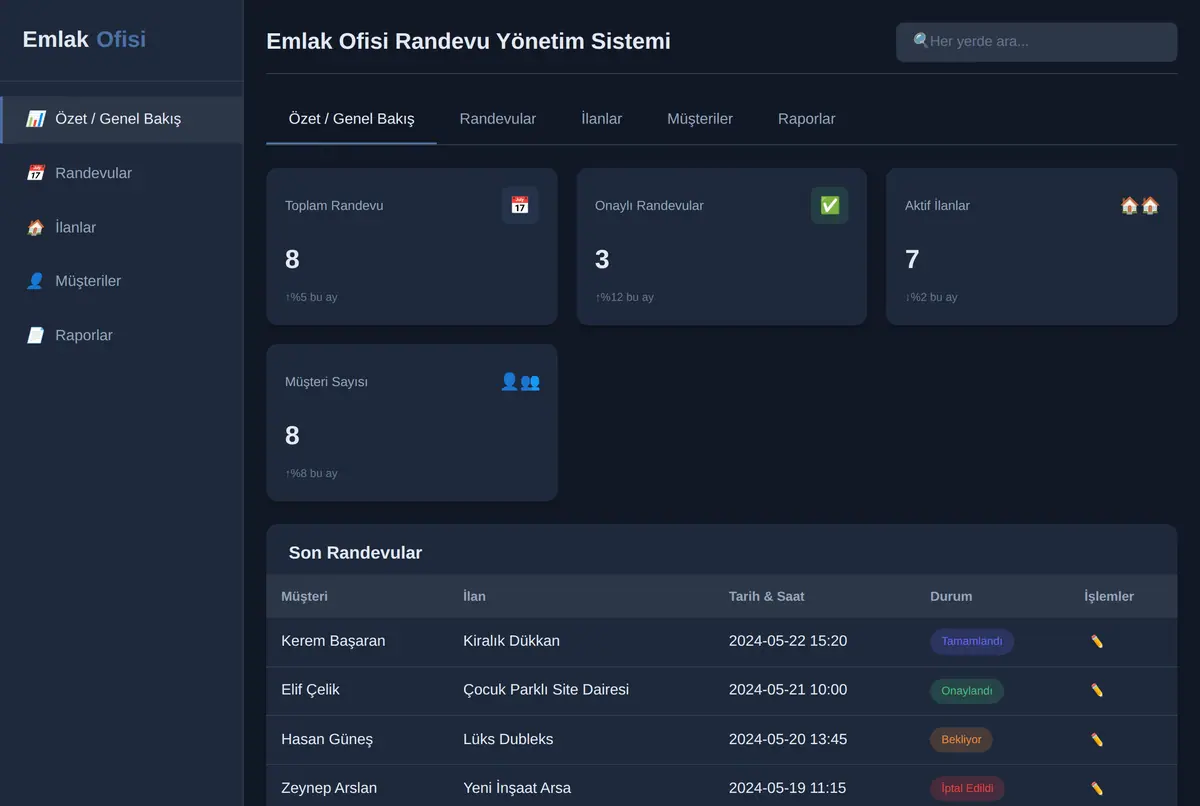Click pencil icon in Hasan Güneş row
This screenshot has height=806, width=1200.
tap(1097, 739)
